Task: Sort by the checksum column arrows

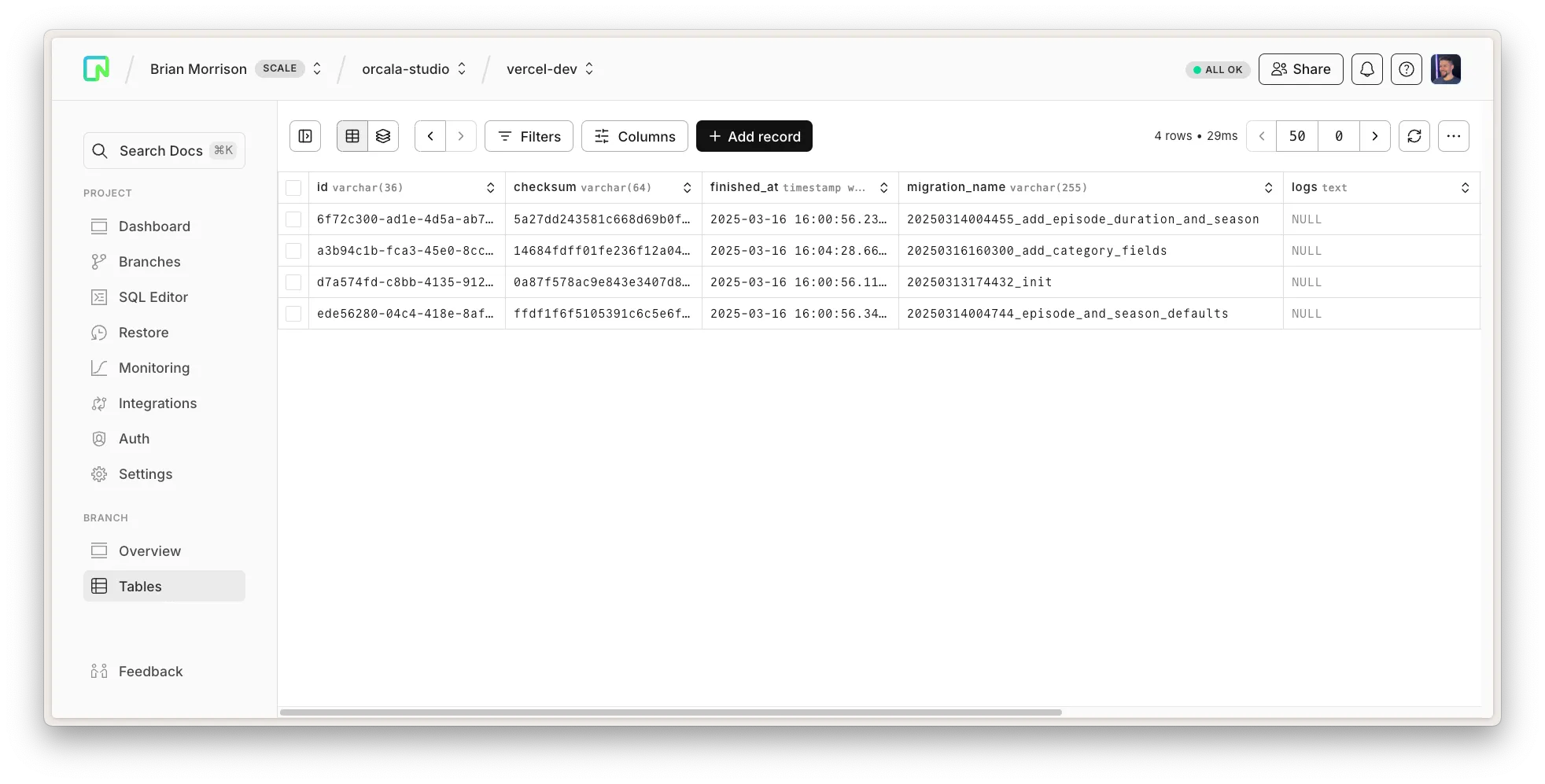Action: [x=688, y=188]
